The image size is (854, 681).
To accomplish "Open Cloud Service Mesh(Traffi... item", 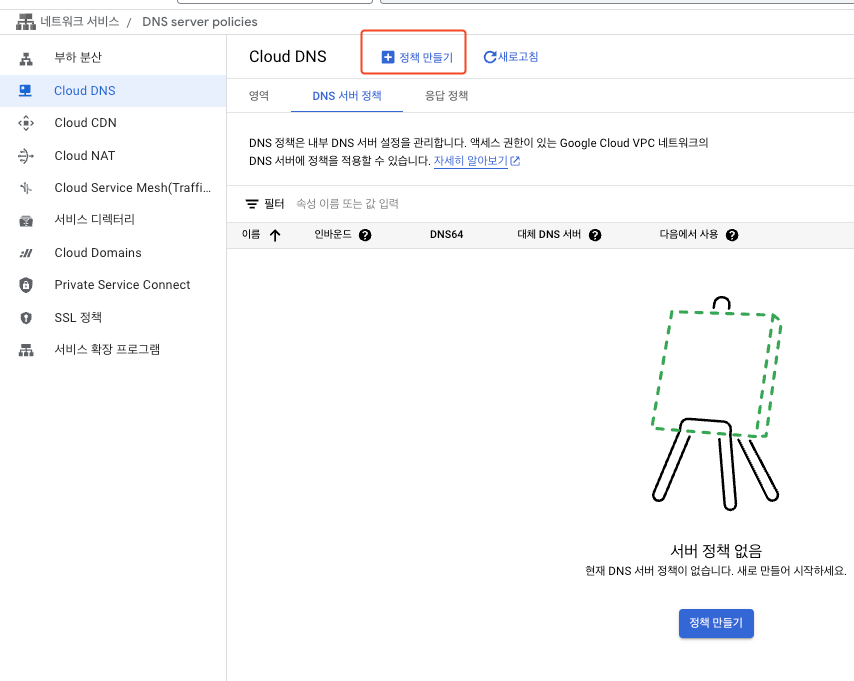I will coord(132,188).
